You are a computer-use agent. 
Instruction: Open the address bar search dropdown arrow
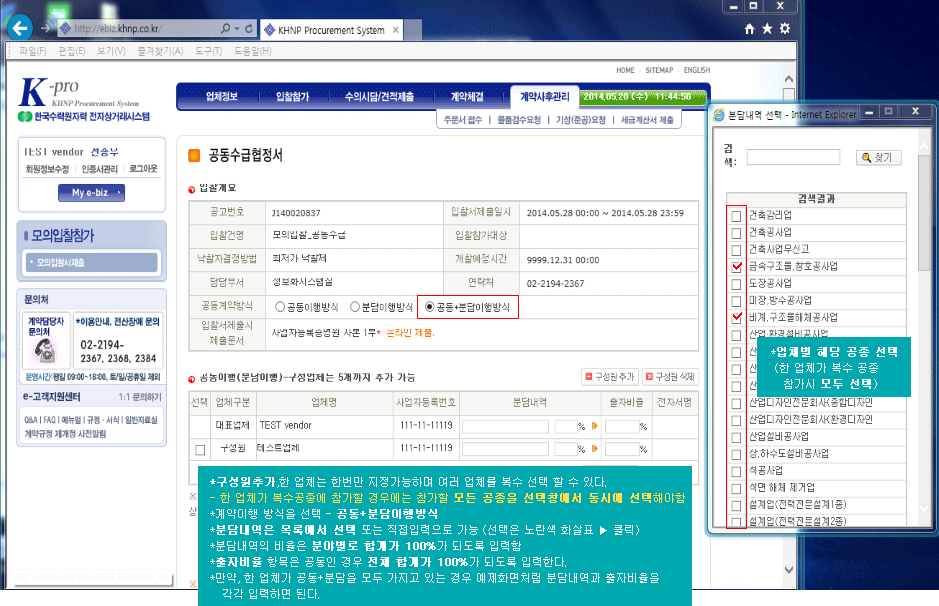pyautogui.click(x=237, y=28)
